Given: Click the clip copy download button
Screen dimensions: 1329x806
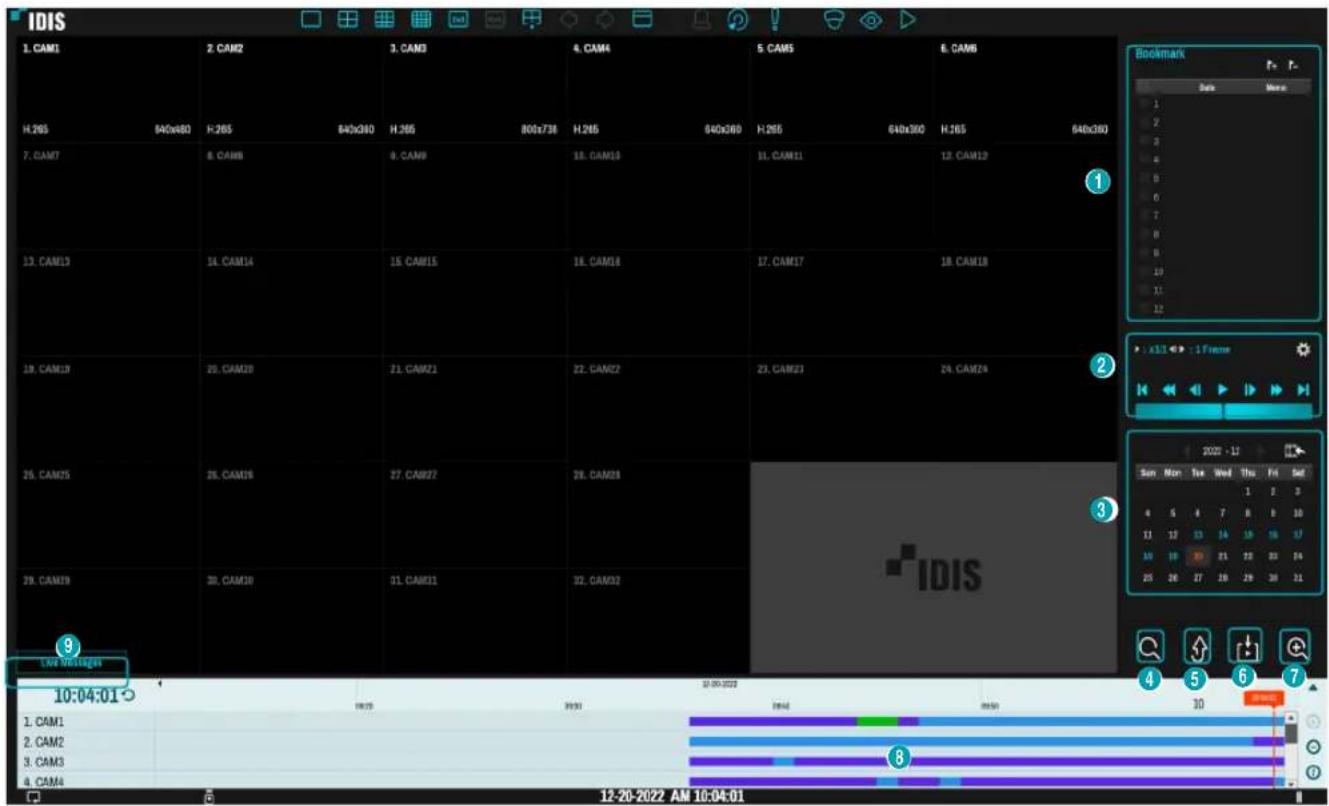Looking at the screenshot, I should point(1246,647).
